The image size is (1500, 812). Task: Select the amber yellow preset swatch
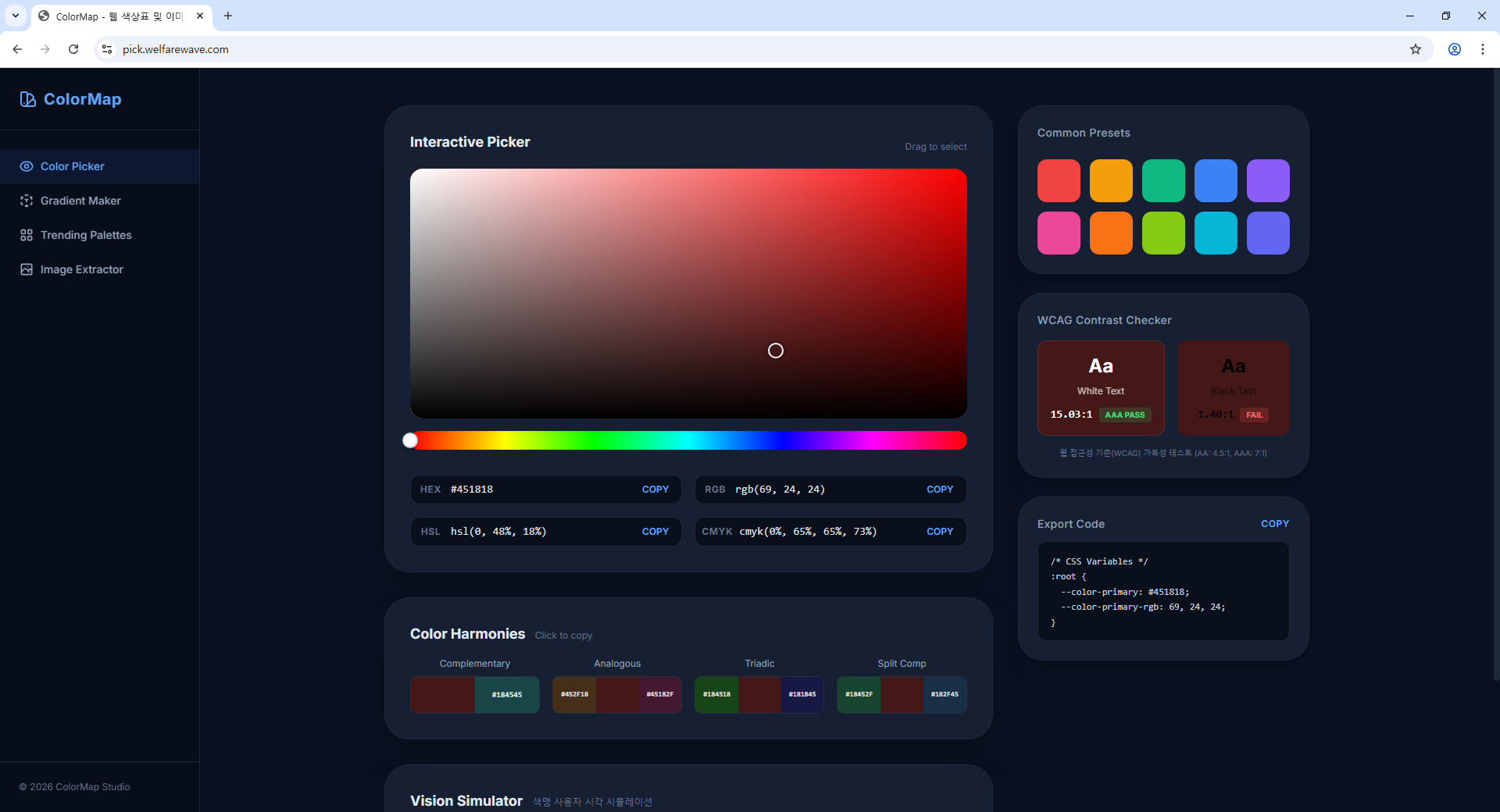pos(1111,181)
